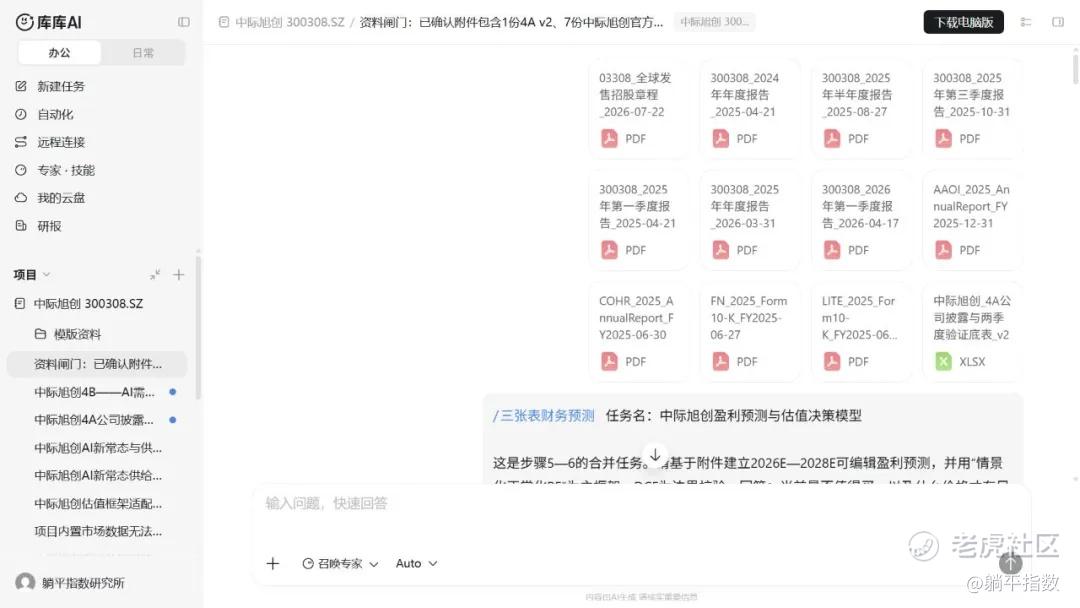Screen dimensions: 1080x608
Task: Click the sidebar vertical scrollbar
Action: [198, 327]
